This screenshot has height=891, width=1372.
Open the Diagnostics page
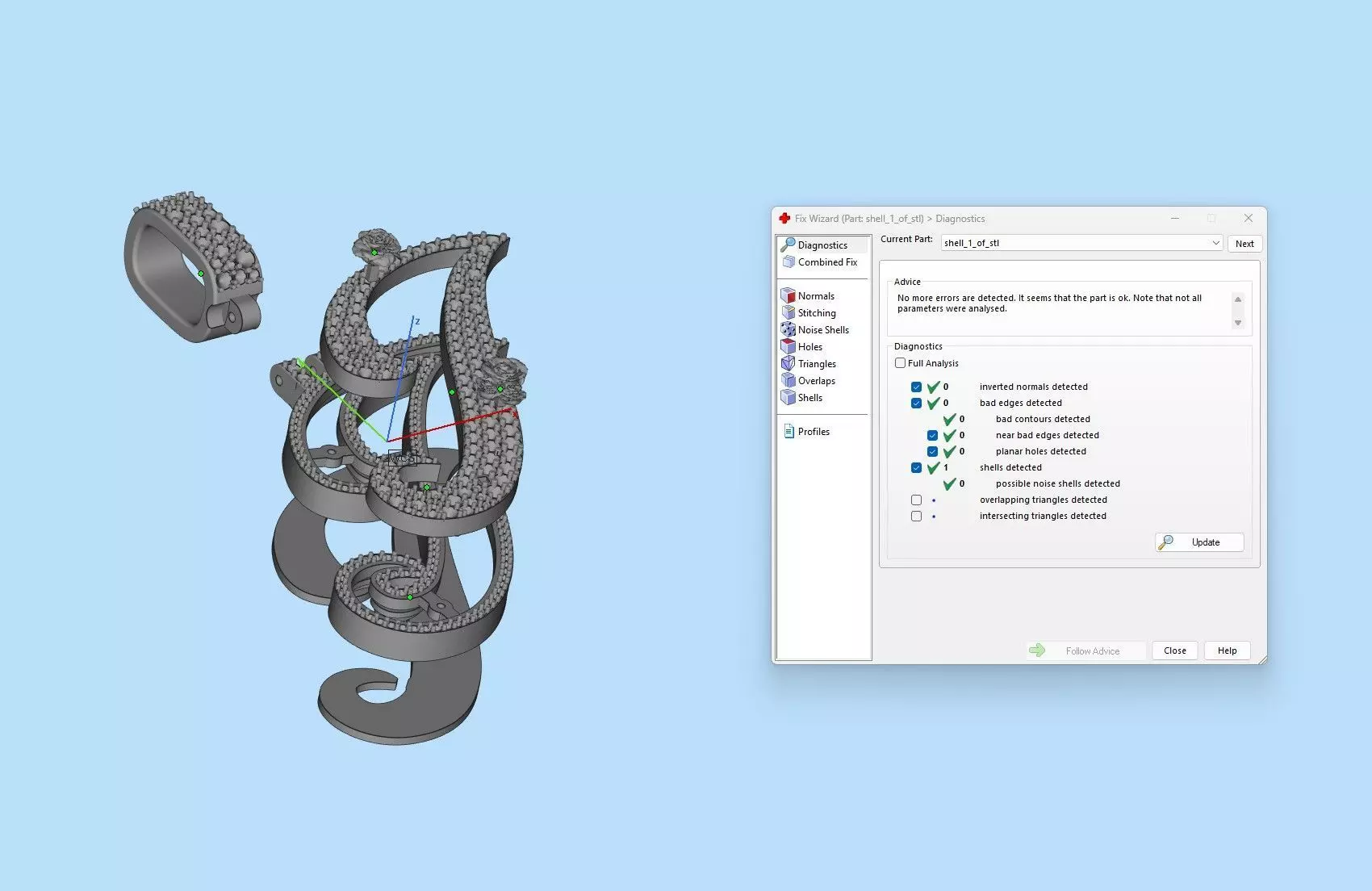coord(822,245)
